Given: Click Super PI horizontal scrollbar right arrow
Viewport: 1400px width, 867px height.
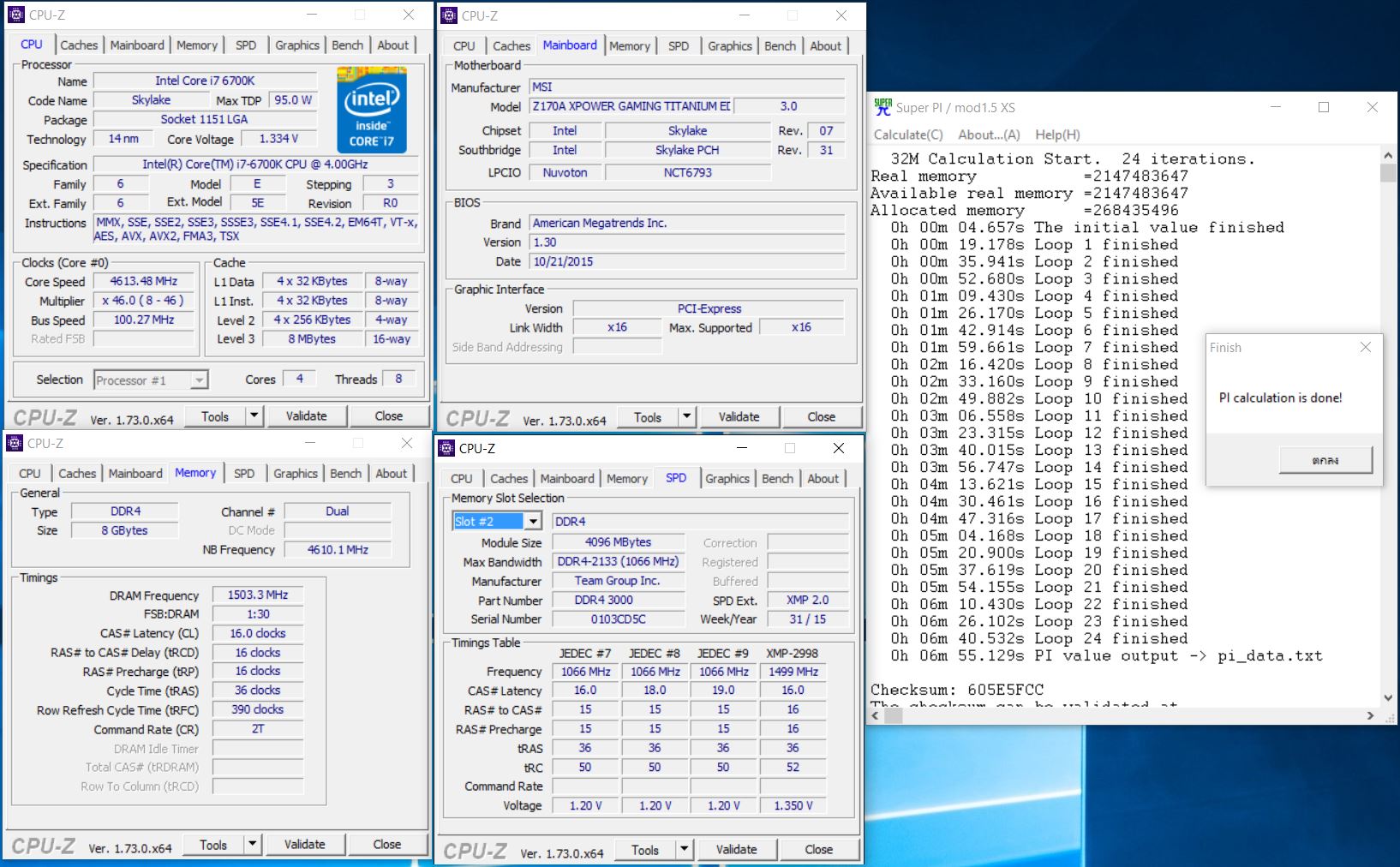Looking at the screenshot, I should 1370,715.
